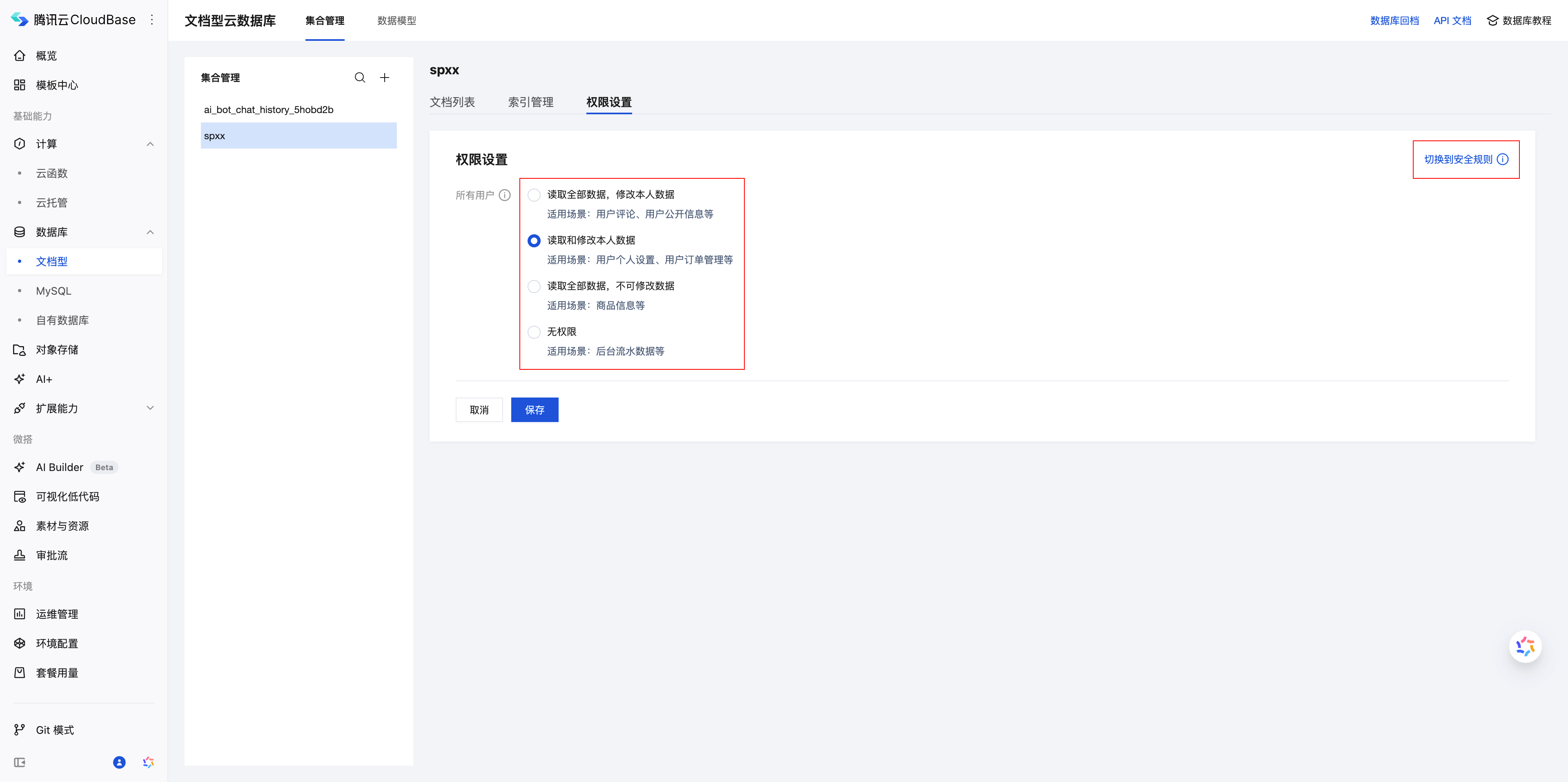The height and width of the screenshot is (782, 1568).
Task: Click the Git 模式 branch icon
Action: click(x=20, y=730)
